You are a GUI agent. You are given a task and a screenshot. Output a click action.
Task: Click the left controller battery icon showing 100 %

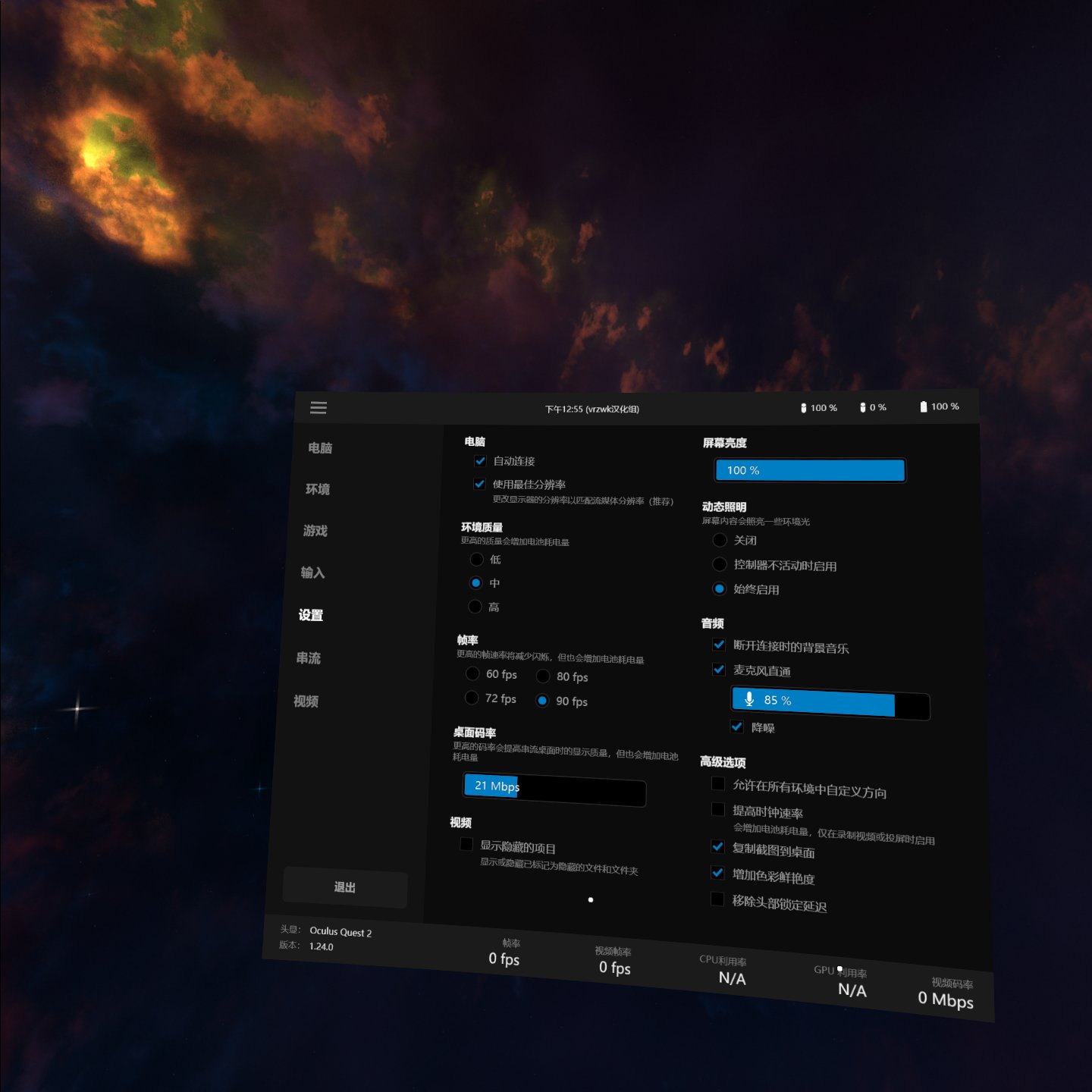point(804,408)
